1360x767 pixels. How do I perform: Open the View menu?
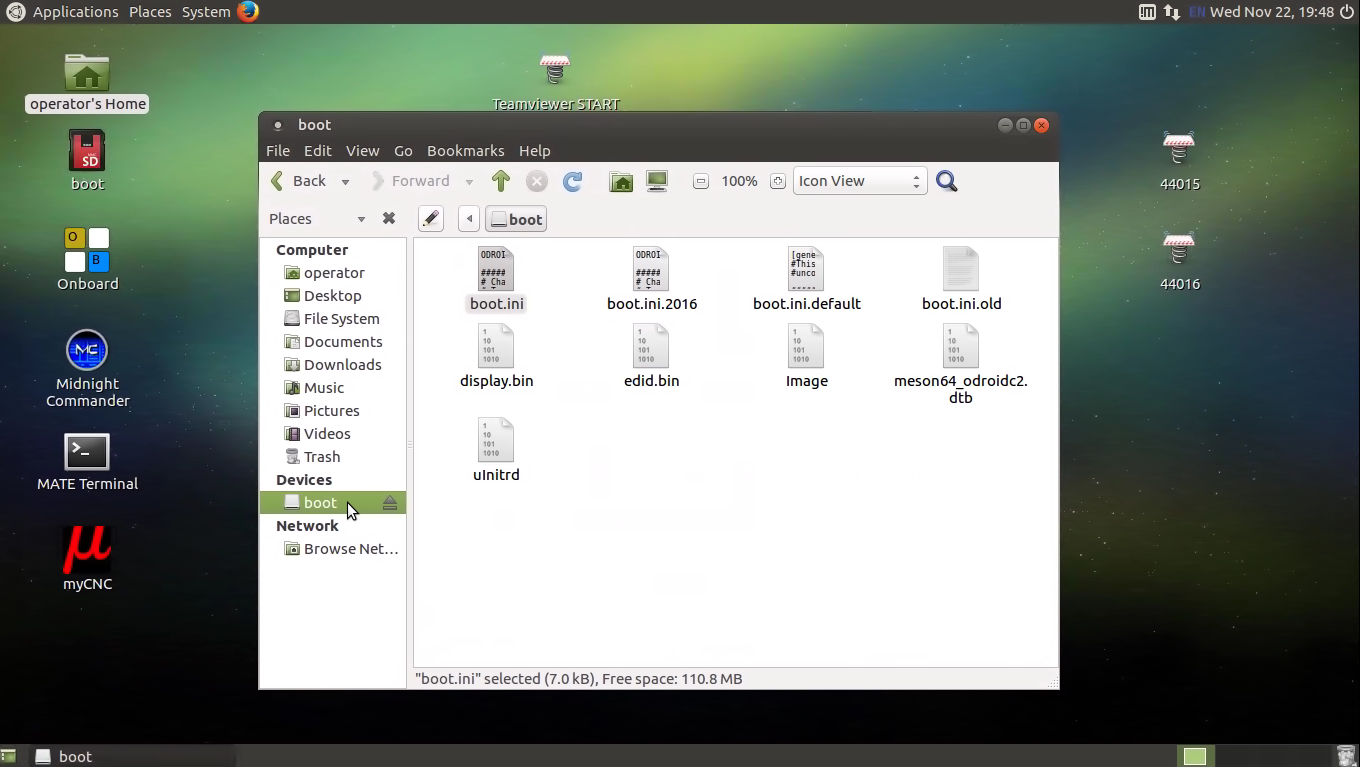(362, 151)
